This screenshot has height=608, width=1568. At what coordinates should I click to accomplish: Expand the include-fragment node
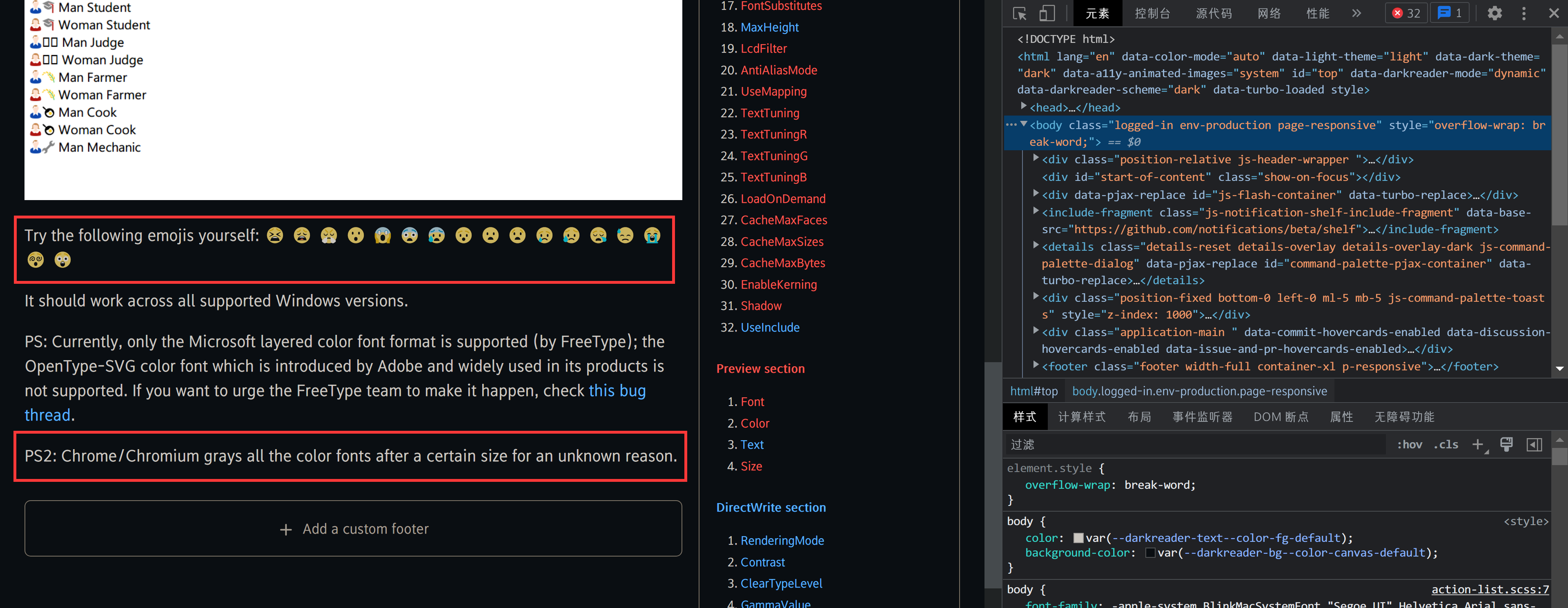click(1036, 211)
